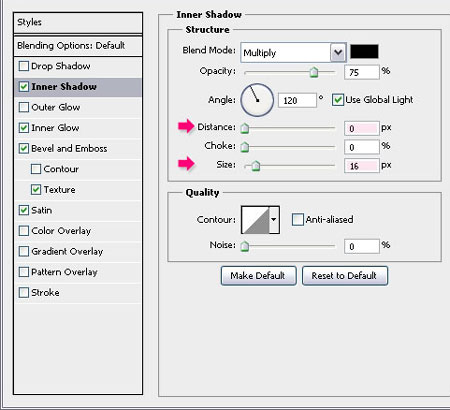This screenshot has height=410, width=450.
Task: Click the Opacity slider handle
Action: [314, 72]
